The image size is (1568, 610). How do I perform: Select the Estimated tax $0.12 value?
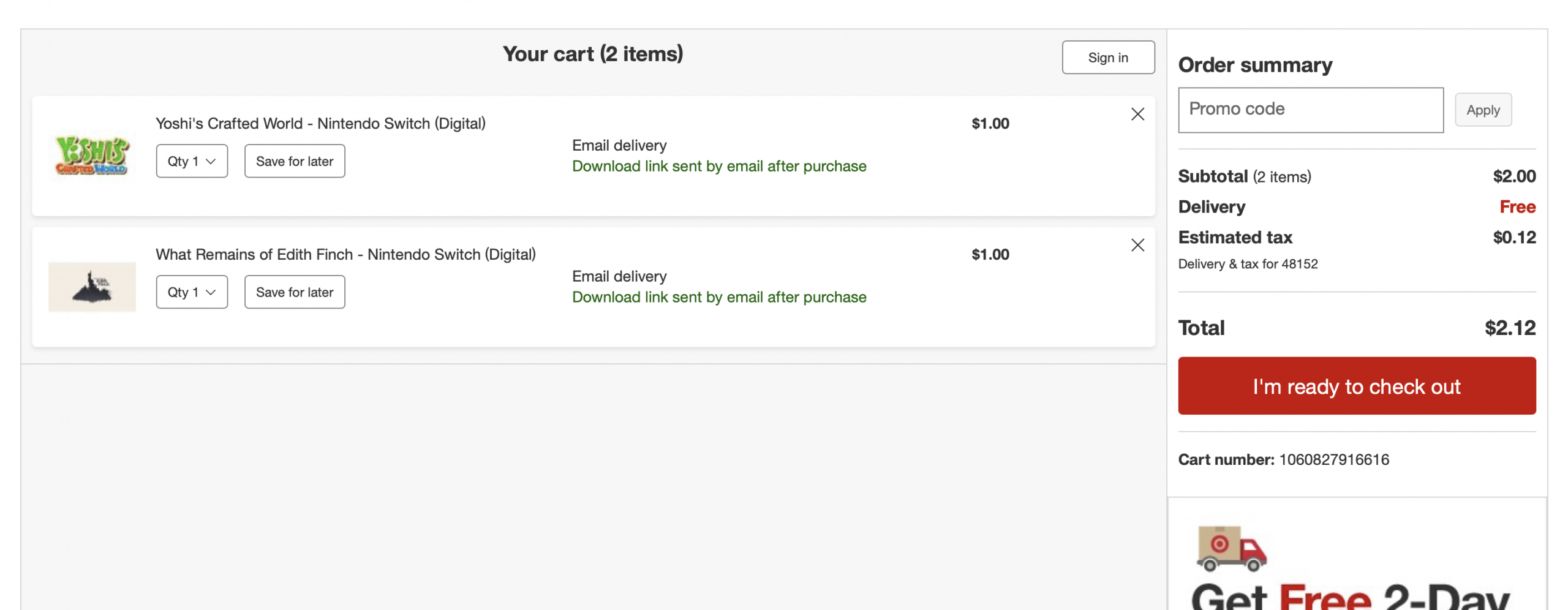(x=1513, y=237)
